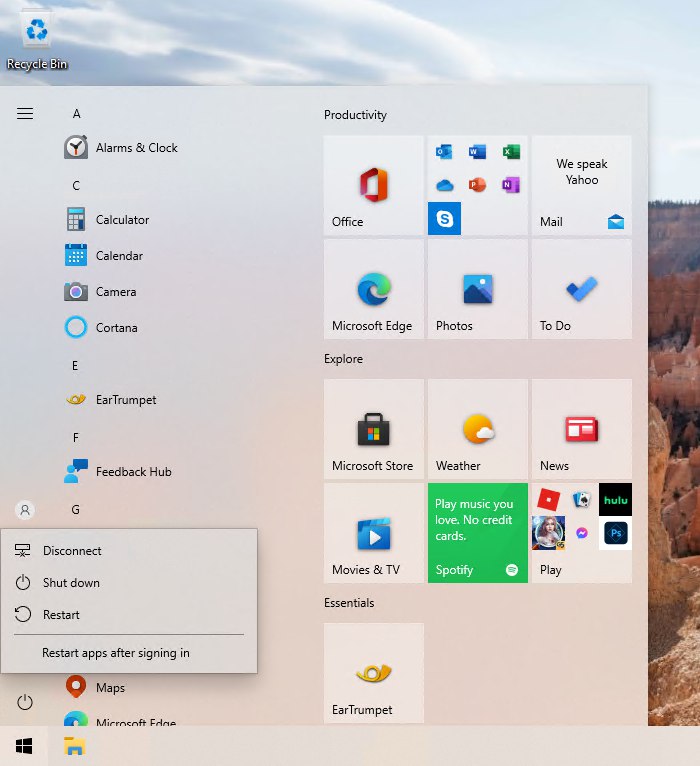Select the Recycle Bin desktop icon
The width and height of the screenshot is (700, 766).
(37, 40)
